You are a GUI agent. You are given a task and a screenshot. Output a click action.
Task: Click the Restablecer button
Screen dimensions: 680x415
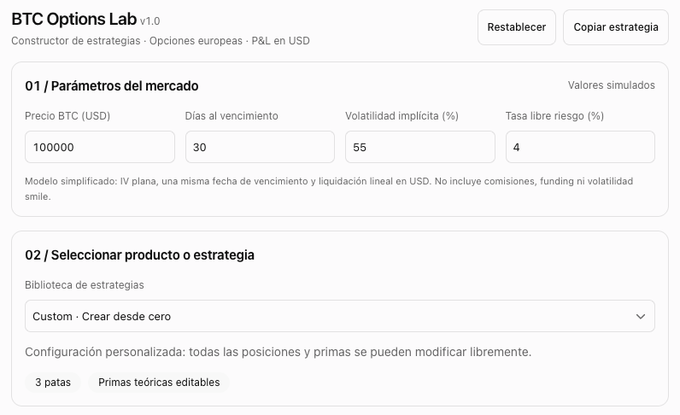pyautogui.click(x=517, y=27)
